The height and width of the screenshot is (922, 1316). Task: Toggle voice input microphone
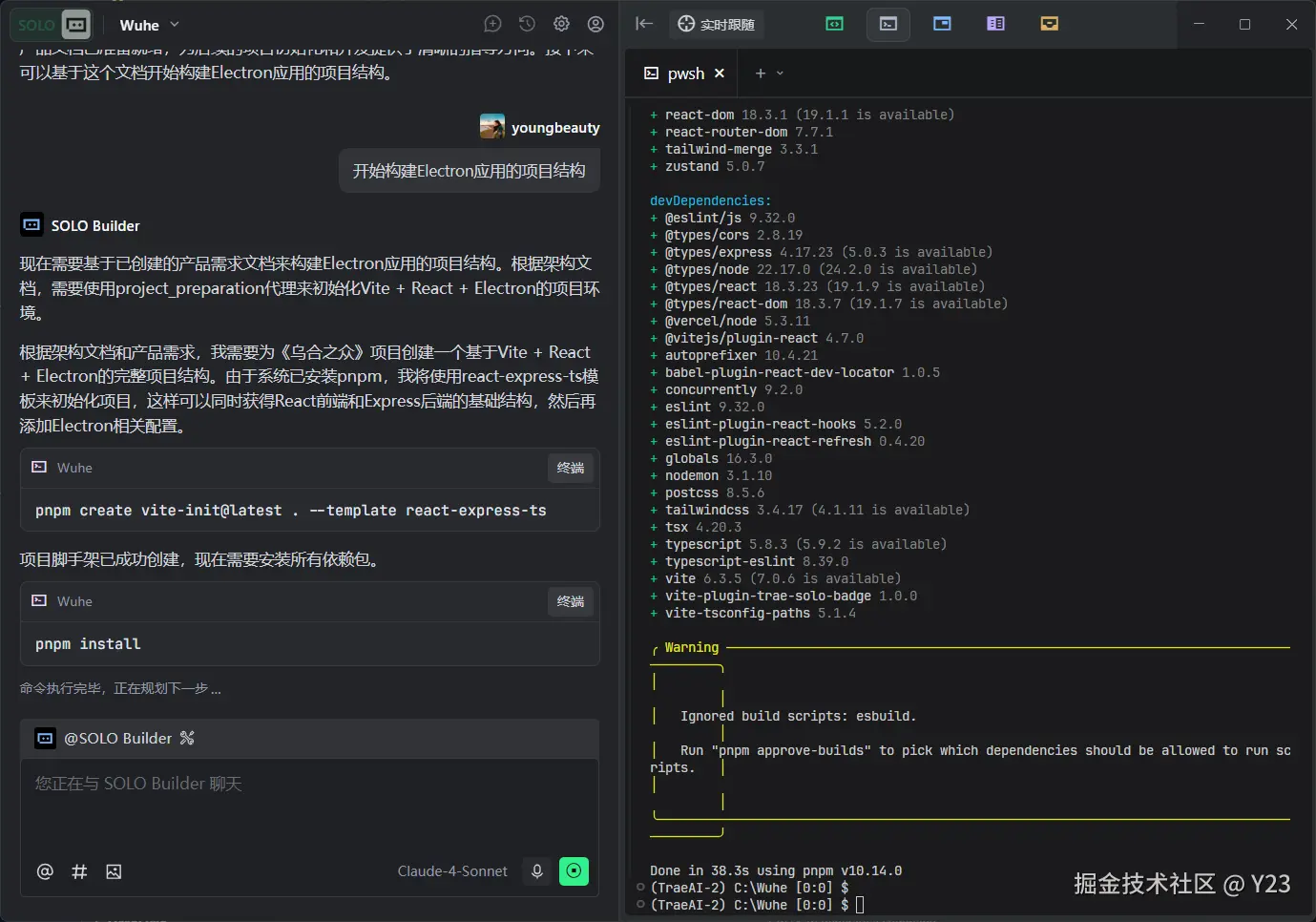click(537, 870)
